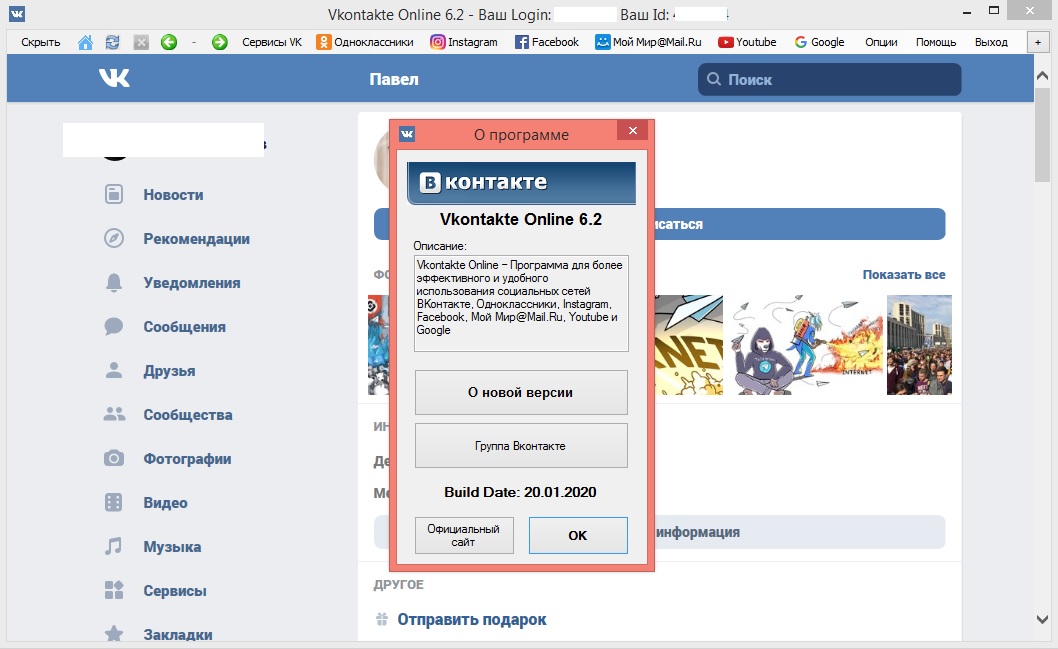Open Facebook from the toolbar
Image resolution: width=1058 pixels, height=649 pixels.
click(x=547, y=42)
